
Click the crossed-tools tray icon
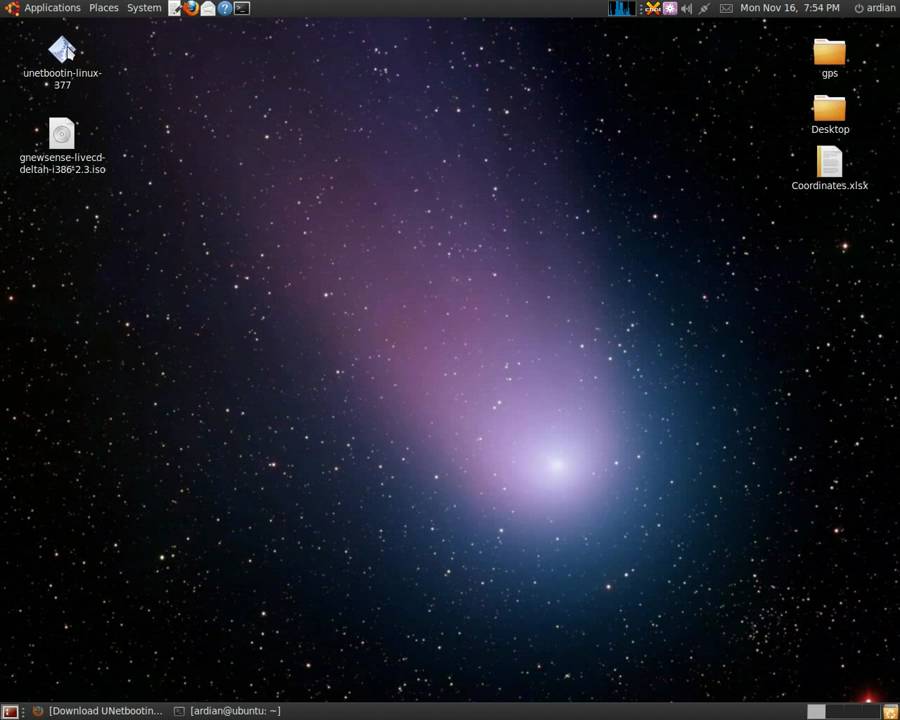(x=653, y=8)
